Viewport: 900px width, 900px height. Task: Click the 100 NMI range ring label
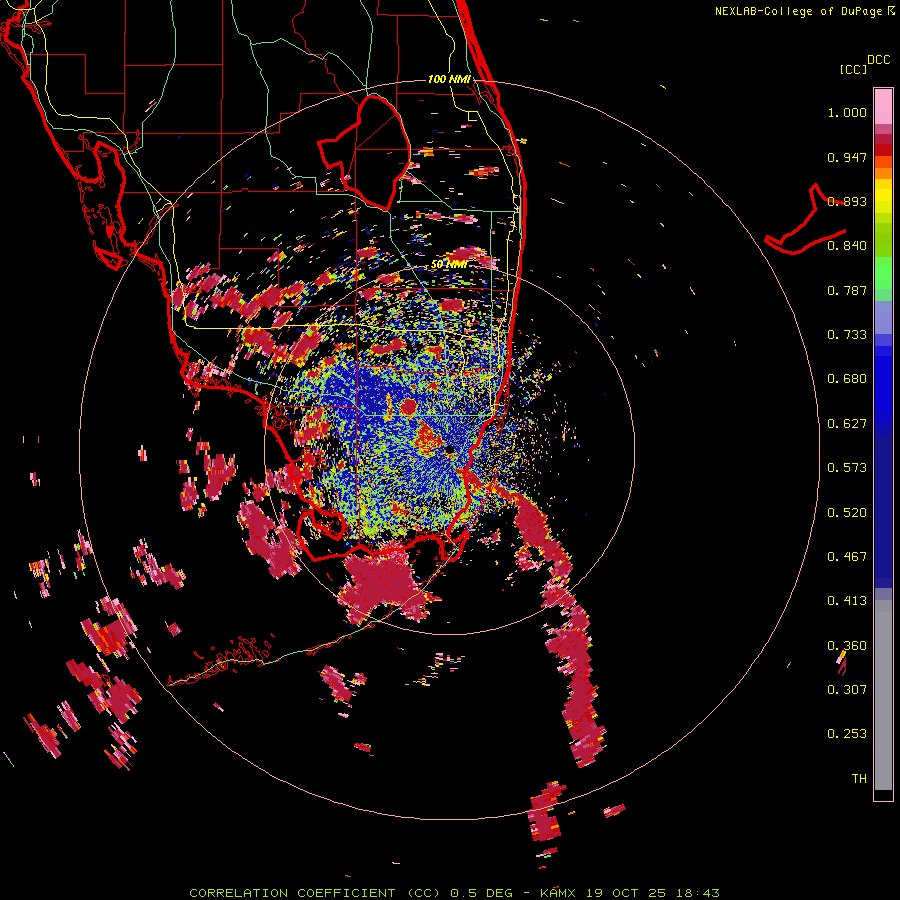point(449,79)
